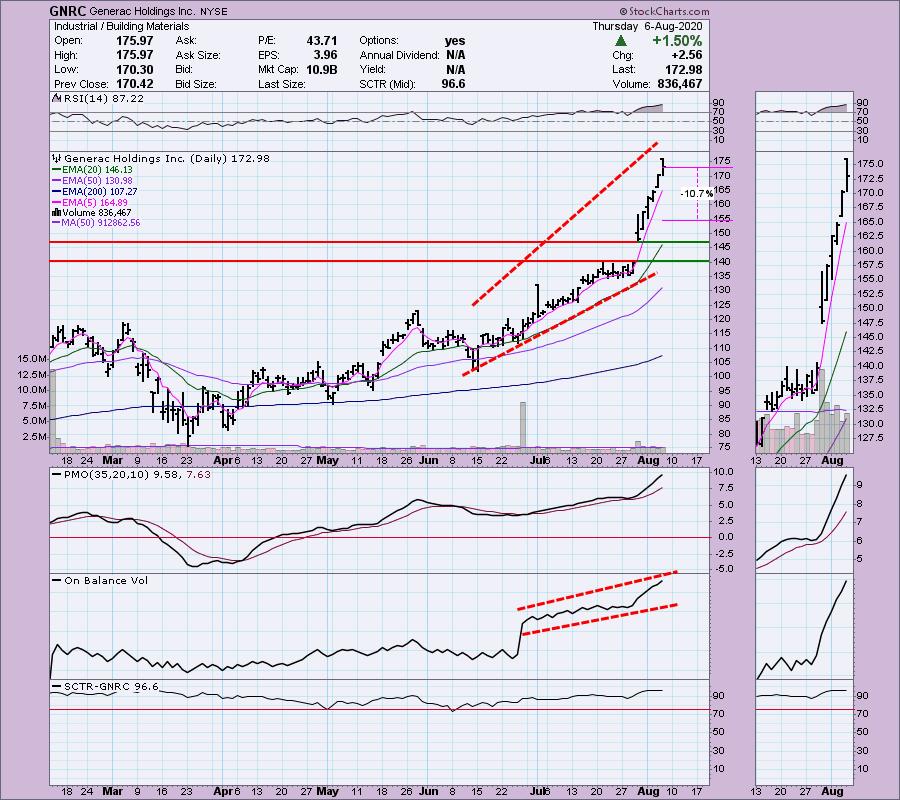
Task: Click the GNRC ticker symbol in the header
Action: (68, 11)
